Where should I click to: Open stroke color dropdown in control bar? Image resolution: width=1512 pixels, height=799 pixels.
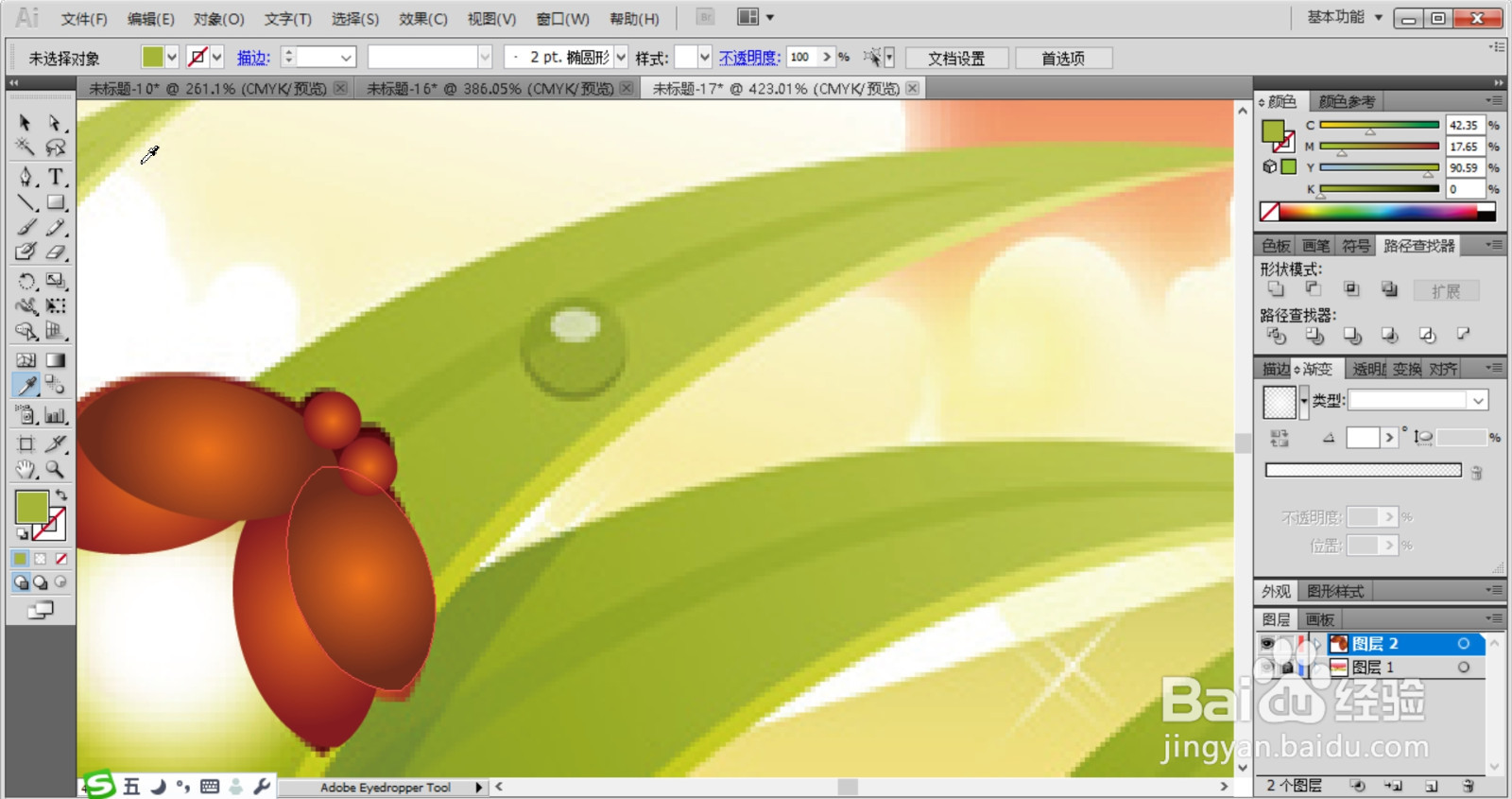[x=216, y=58]
